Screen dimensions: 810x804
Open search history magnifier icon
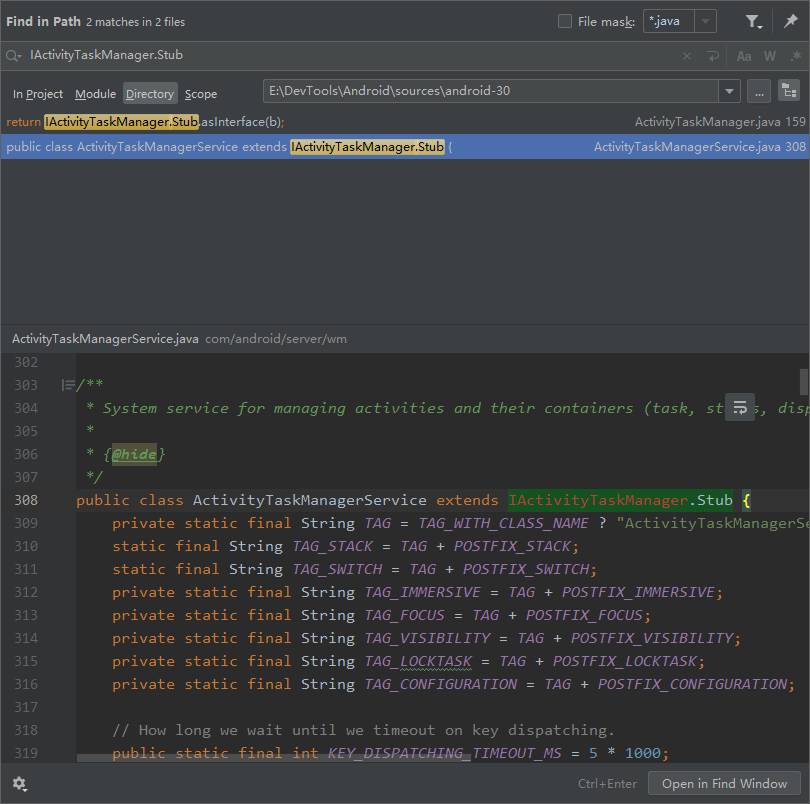13,56
